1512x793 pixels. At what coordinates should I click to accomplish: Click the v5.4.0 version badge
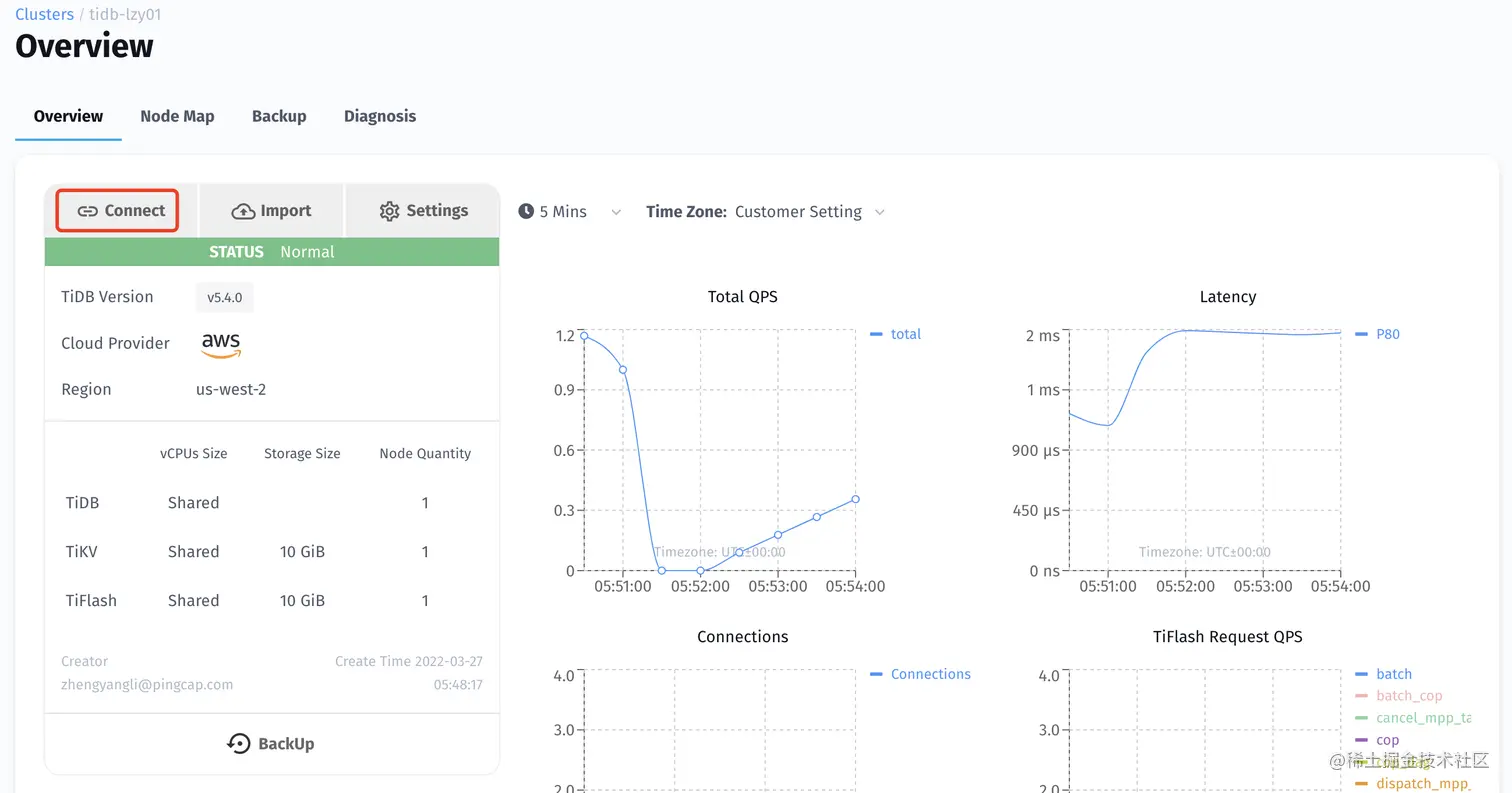pos(225,297)
